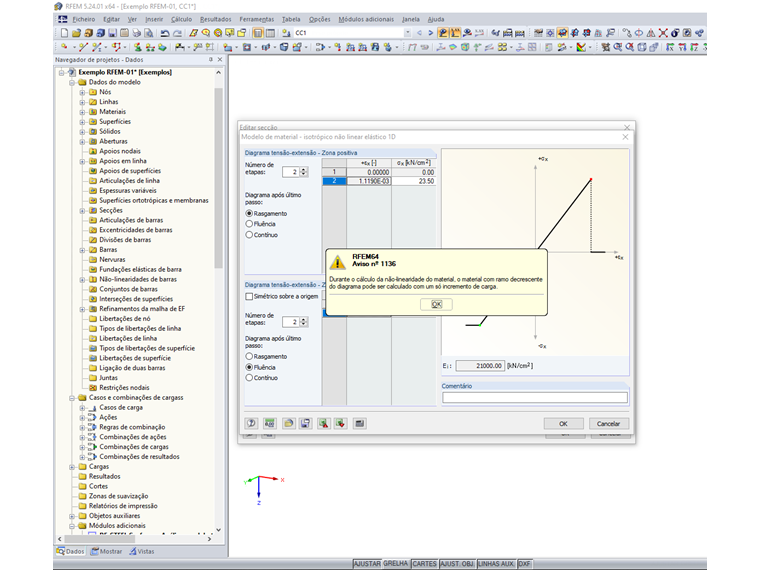Open Print preview with the magnifier page icon
Viewport: 760px width, 570px height.
(x=149, y=33)
